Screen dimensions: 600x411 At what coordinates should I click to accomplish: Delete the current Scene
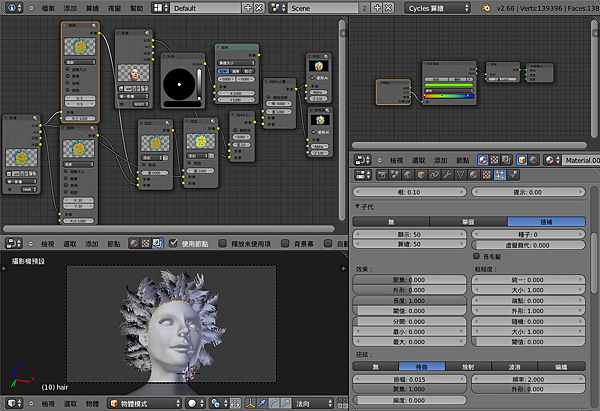click(x=388, y=8)
